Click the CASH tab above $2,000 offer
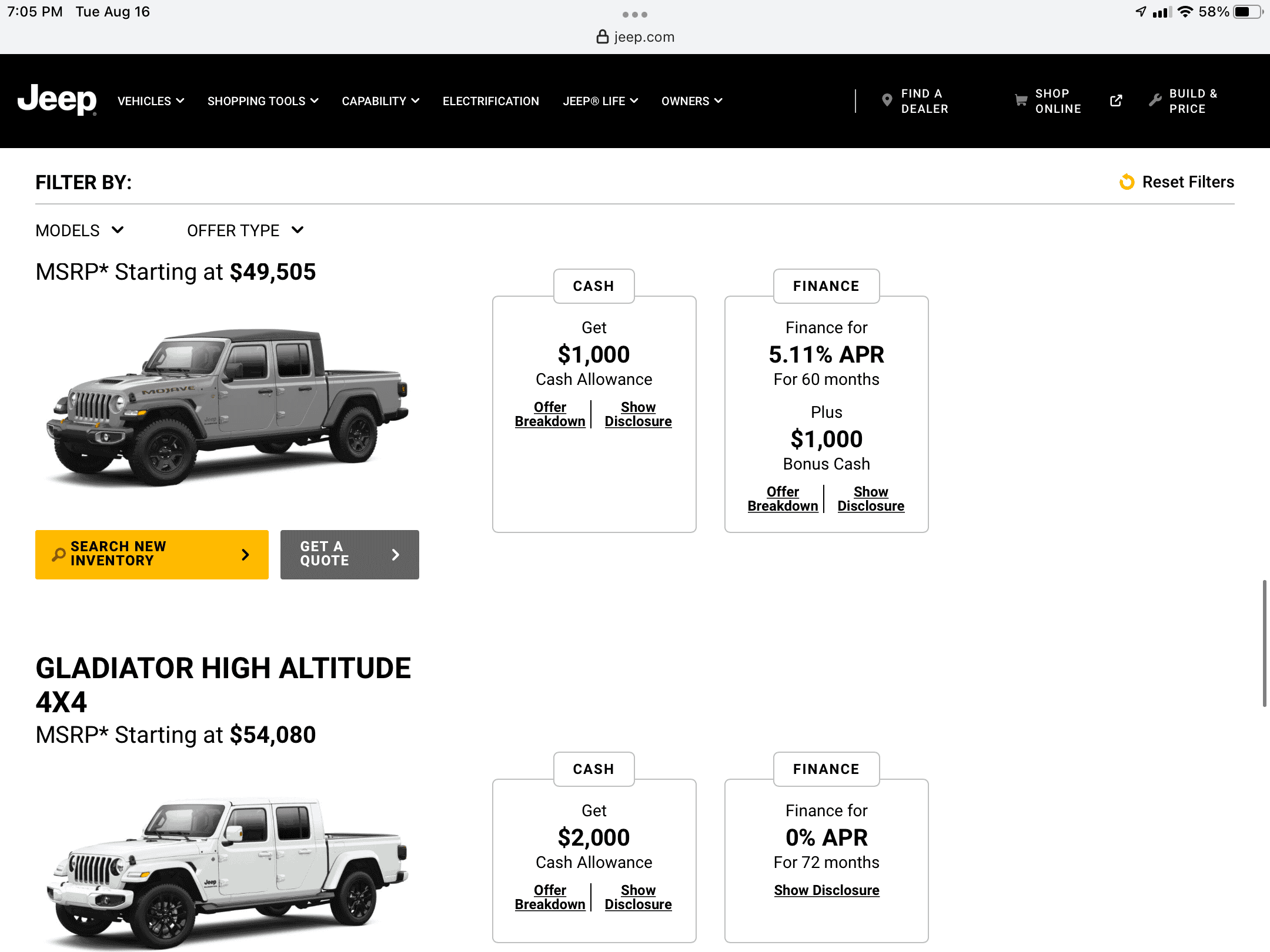This screenshot has height=952, width=1270. point(594,769)
